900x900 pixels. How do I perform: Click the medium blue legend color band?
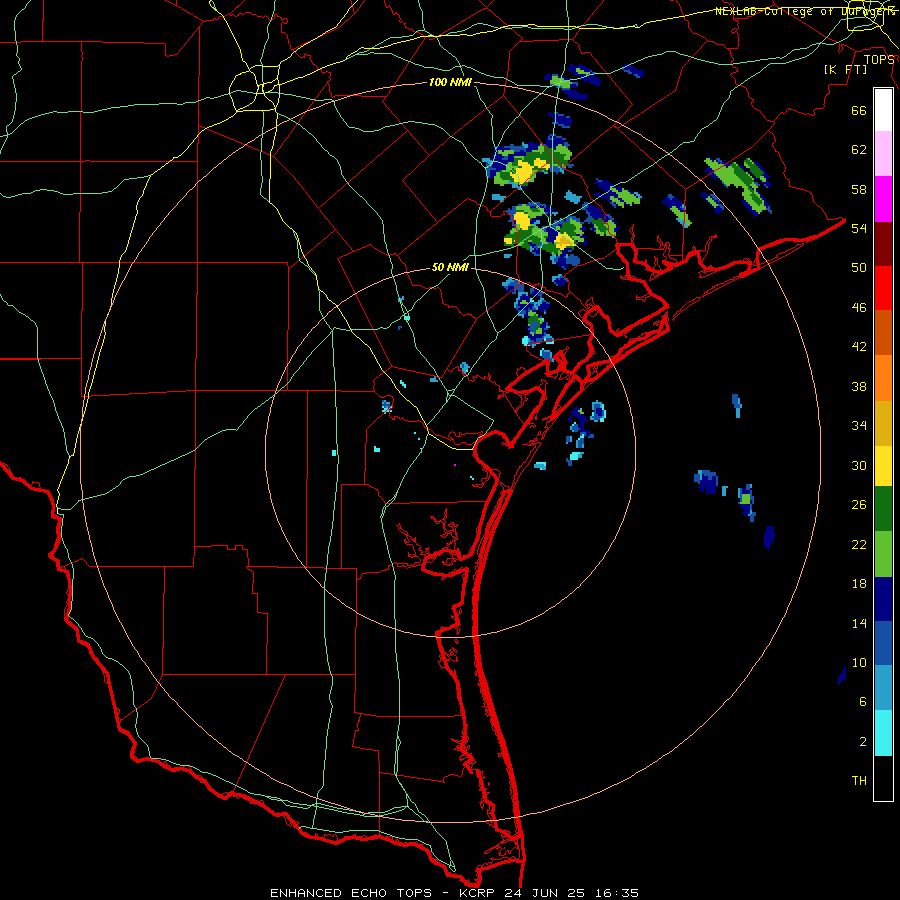(883, 643)
